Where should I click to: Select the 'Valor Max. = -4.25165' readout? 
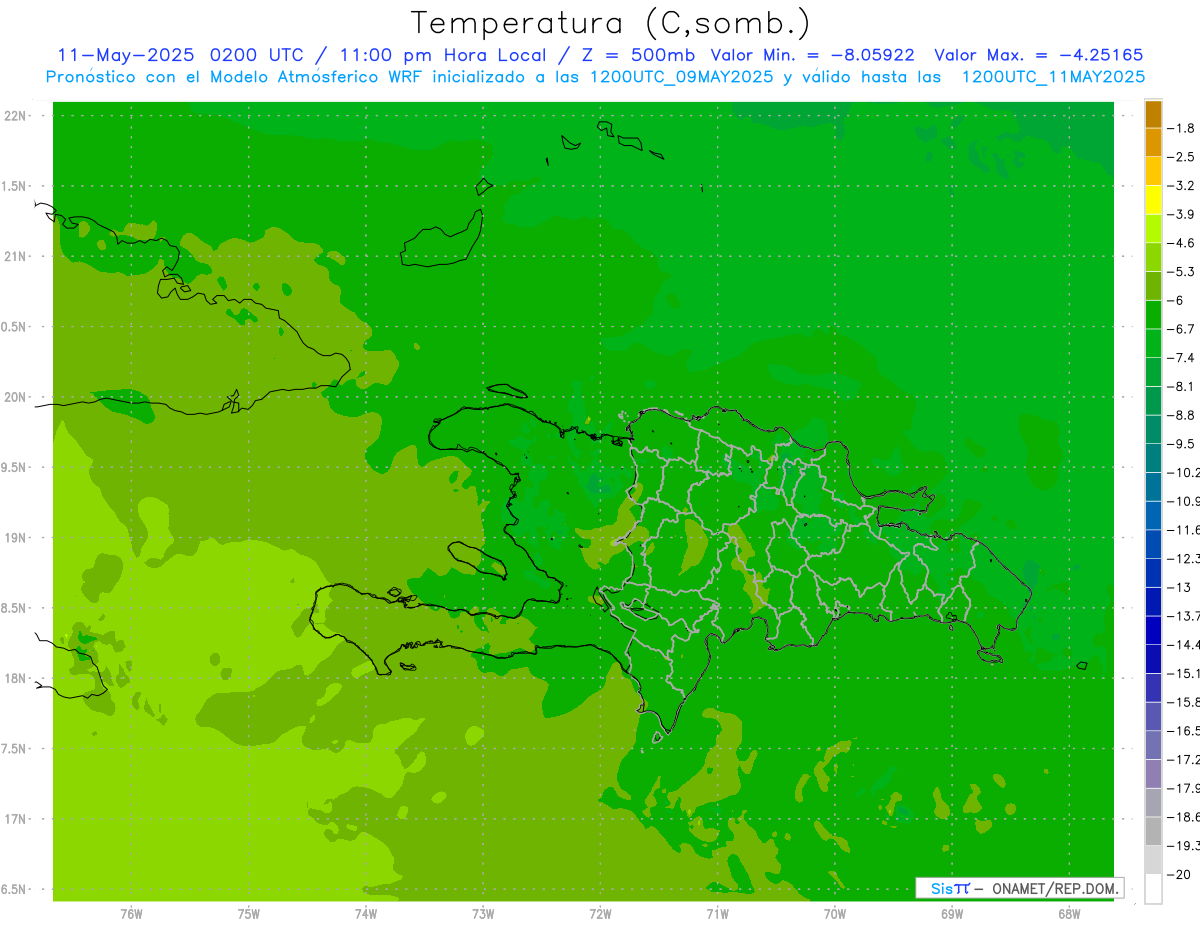1039,55
